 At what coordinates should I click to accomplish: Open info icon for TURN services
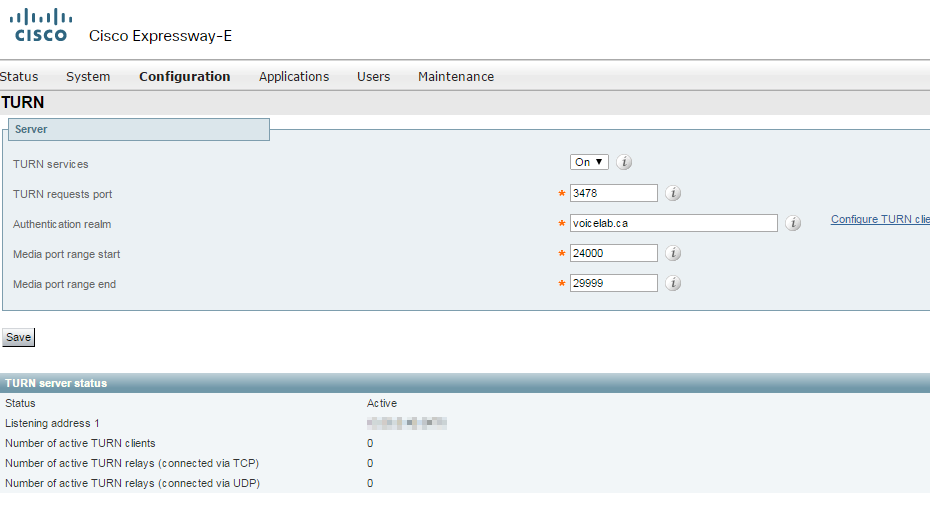coord(624,162)
